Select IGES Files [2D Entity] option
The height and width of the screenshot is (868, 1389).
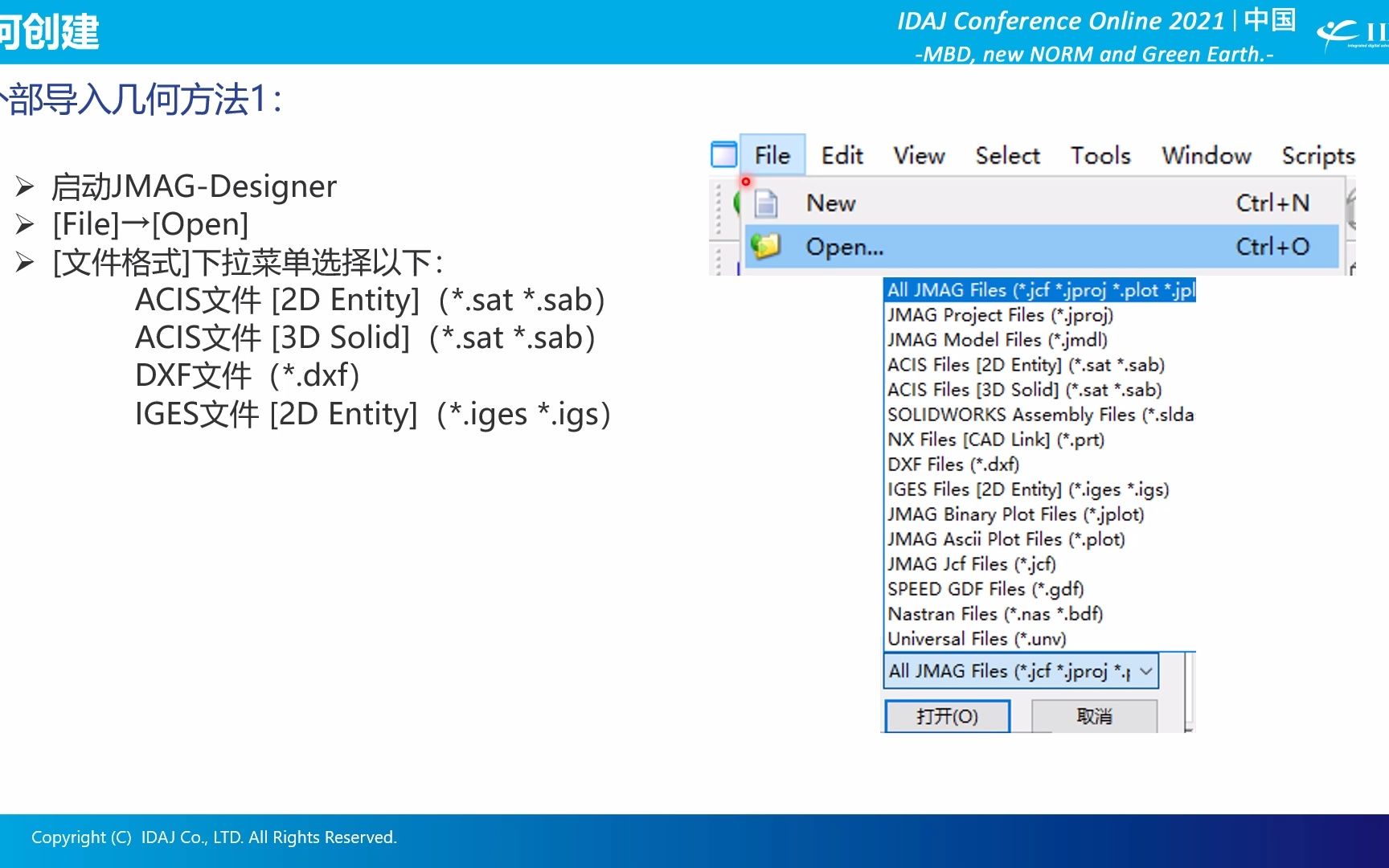(1040, 489)
